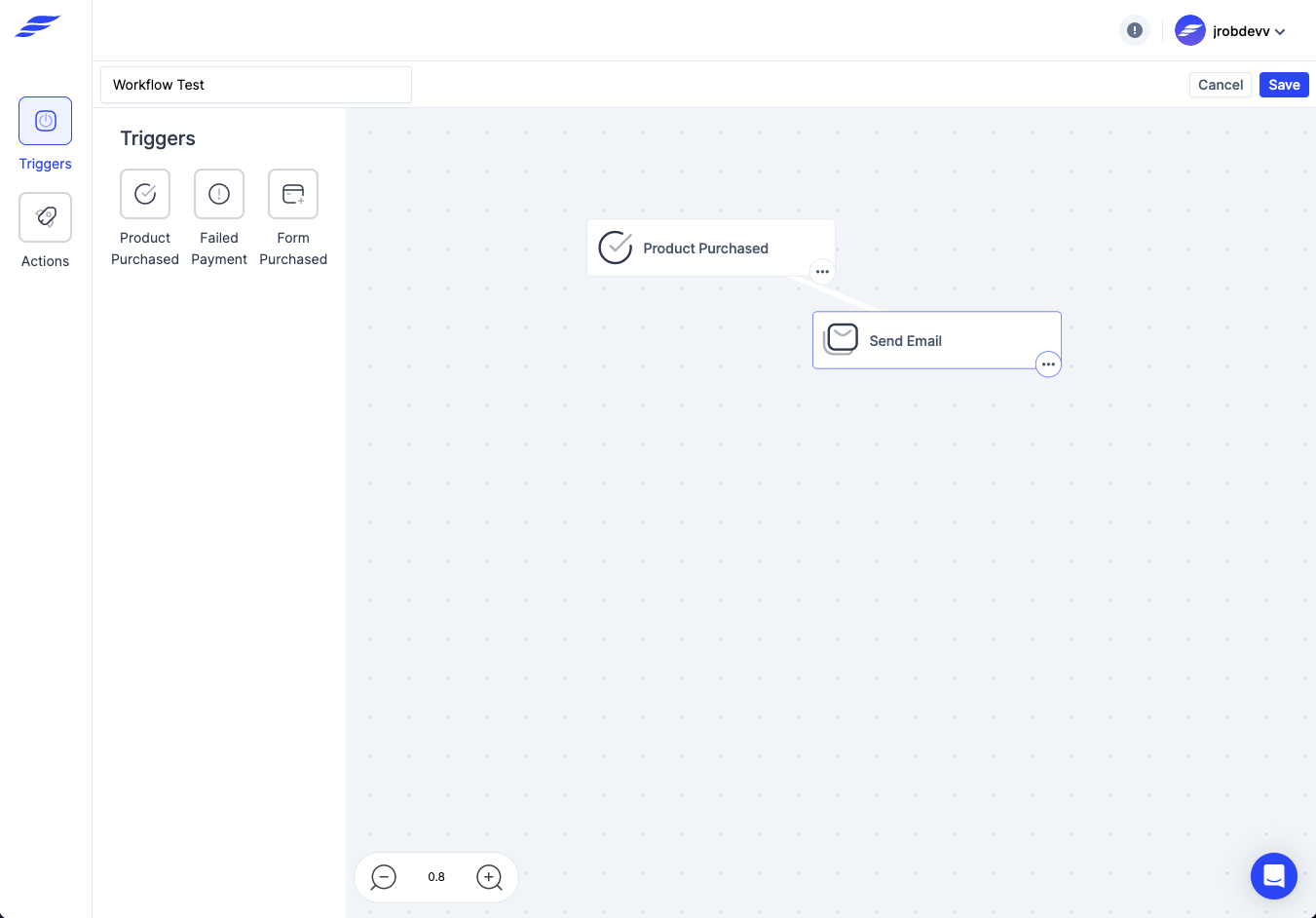Select the Product Purchased trigger icon

(x=145, y=194)
